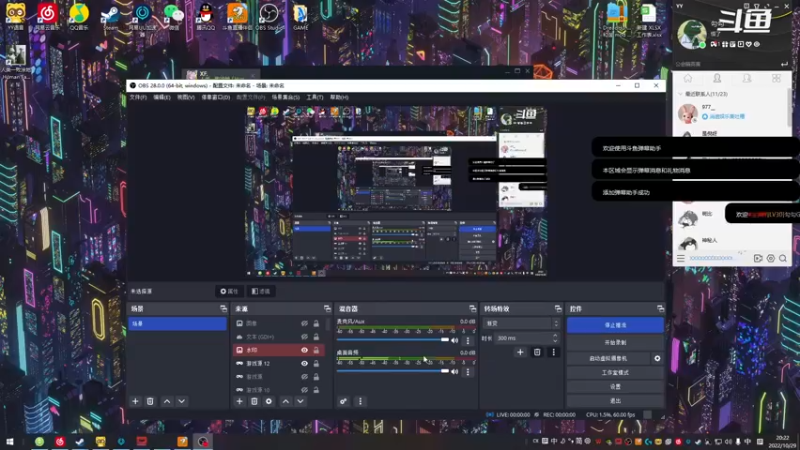
Task: Pop out the Sources panel with its header dock icon
Action: pyautogui.click(x=328, y=309)
